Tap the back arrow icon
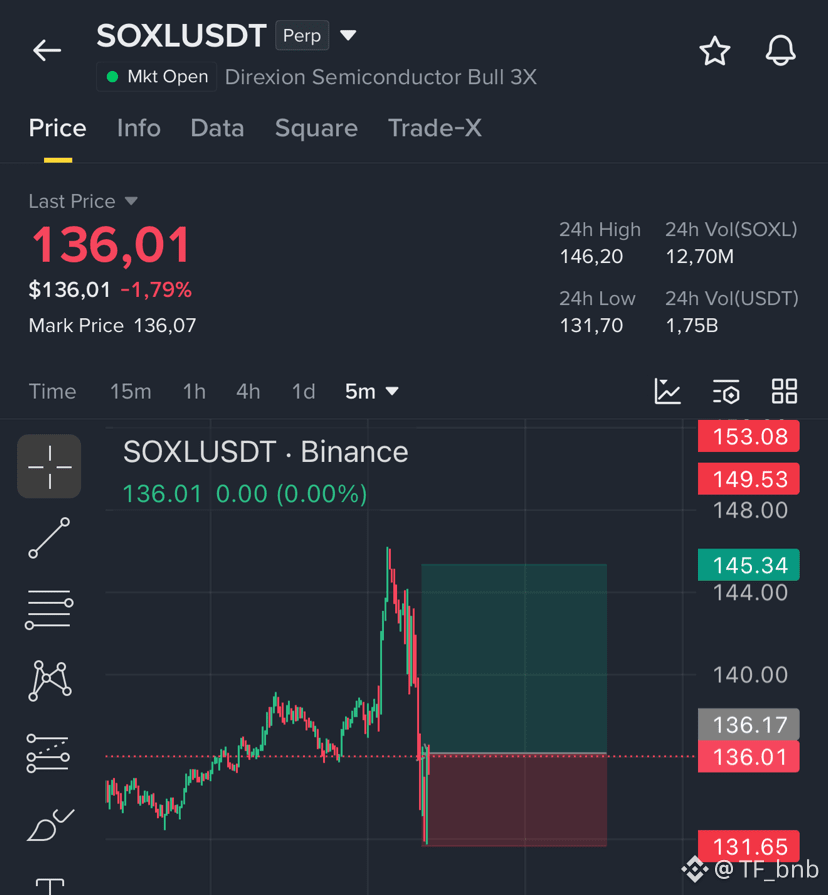The image size is (828, 895). (47, 50)
